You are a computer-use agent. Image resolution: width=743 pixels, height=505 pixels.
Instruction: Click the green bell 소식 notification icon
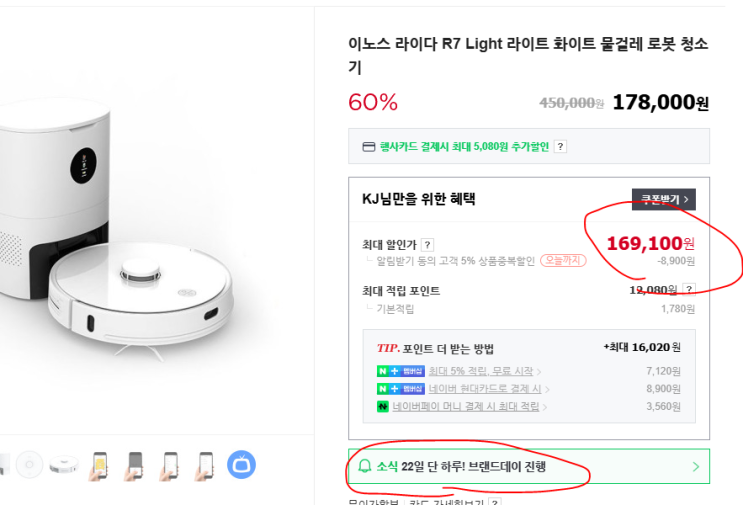click(x=364, y=466)
